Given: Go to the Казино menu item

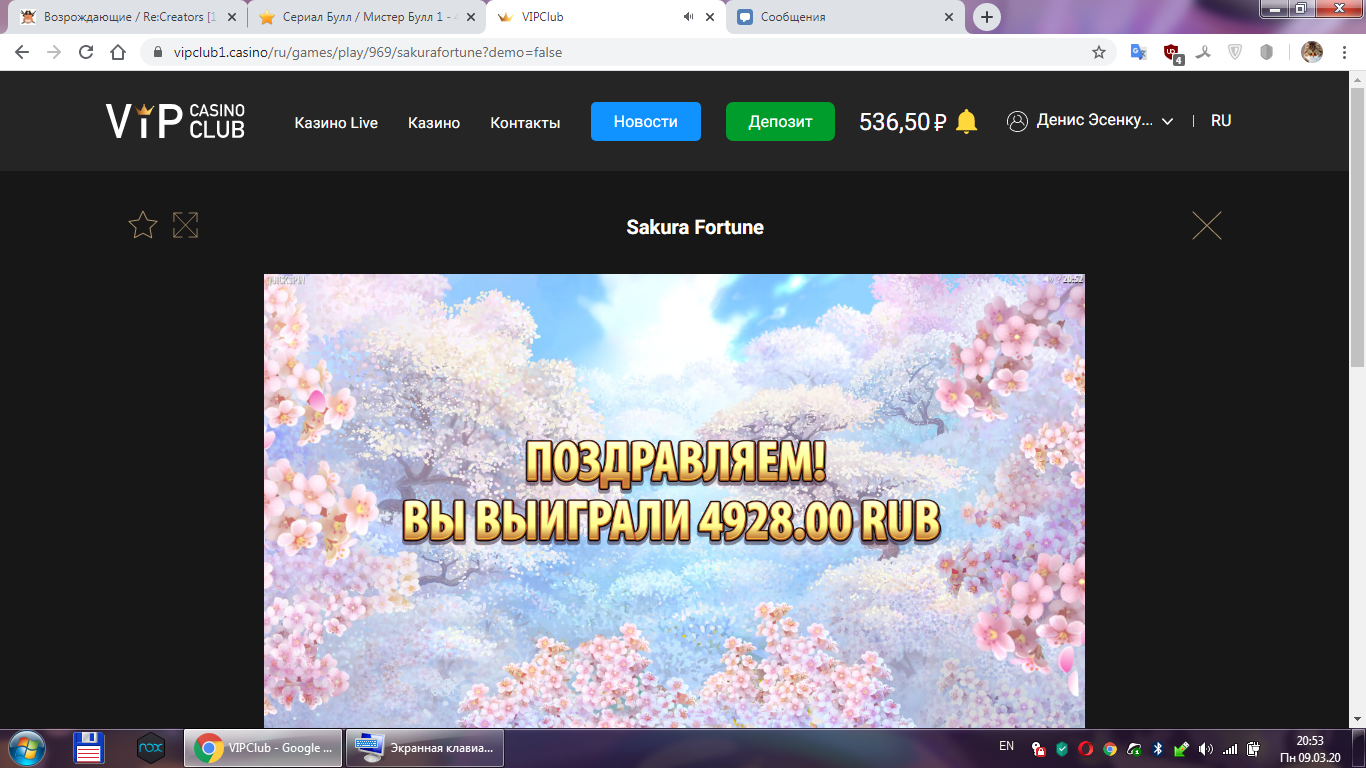Looking at the screenshot, I should 434,123.
